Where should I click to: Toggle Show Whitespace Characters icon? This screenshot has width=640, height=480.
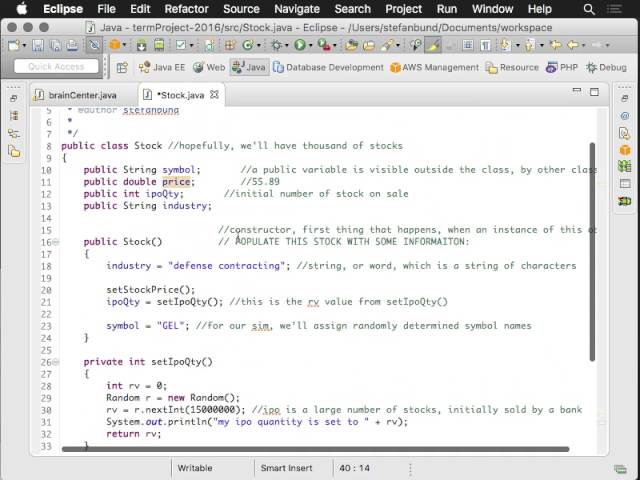(x=485, y=44)
